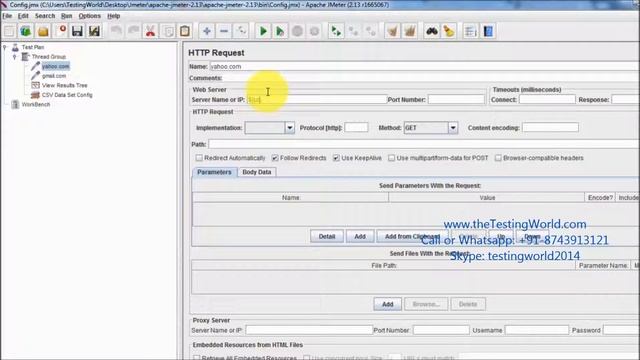Click the Add from Clipboard button
Viewport: 640px width, 360px height.
click(x=412, y=236)
